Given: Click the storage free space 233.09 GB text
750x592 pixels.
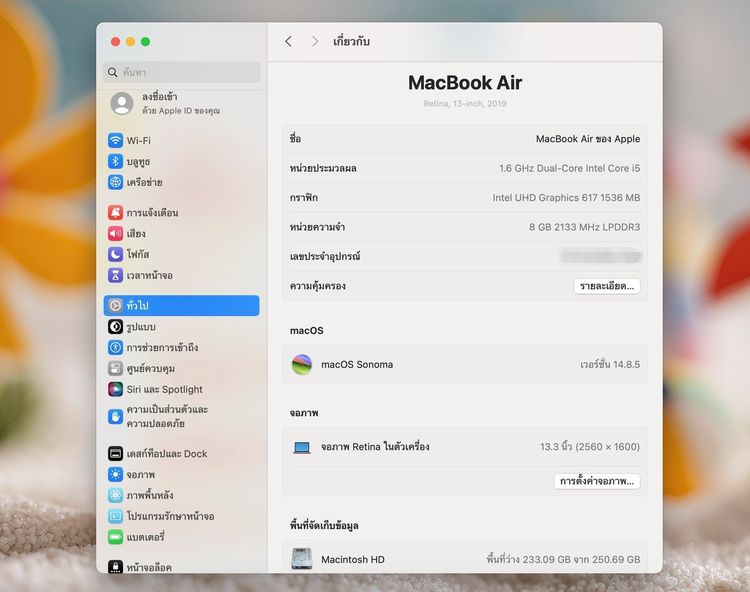Looking at the screenshot, I should 563,559.
